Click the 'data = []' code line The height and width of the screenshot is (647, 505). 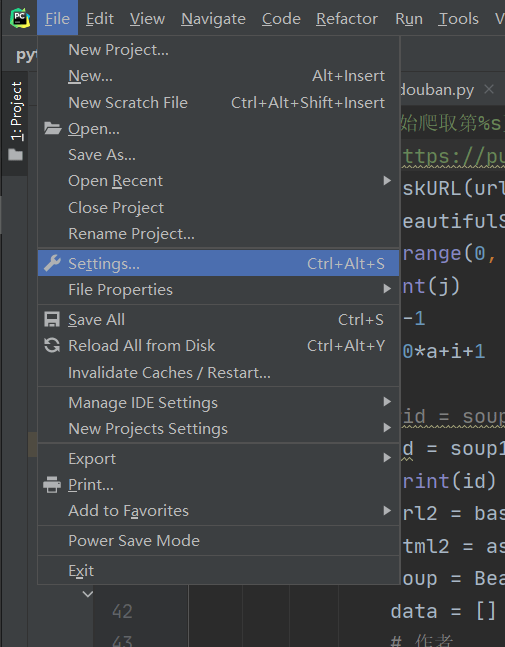(443, 611)
